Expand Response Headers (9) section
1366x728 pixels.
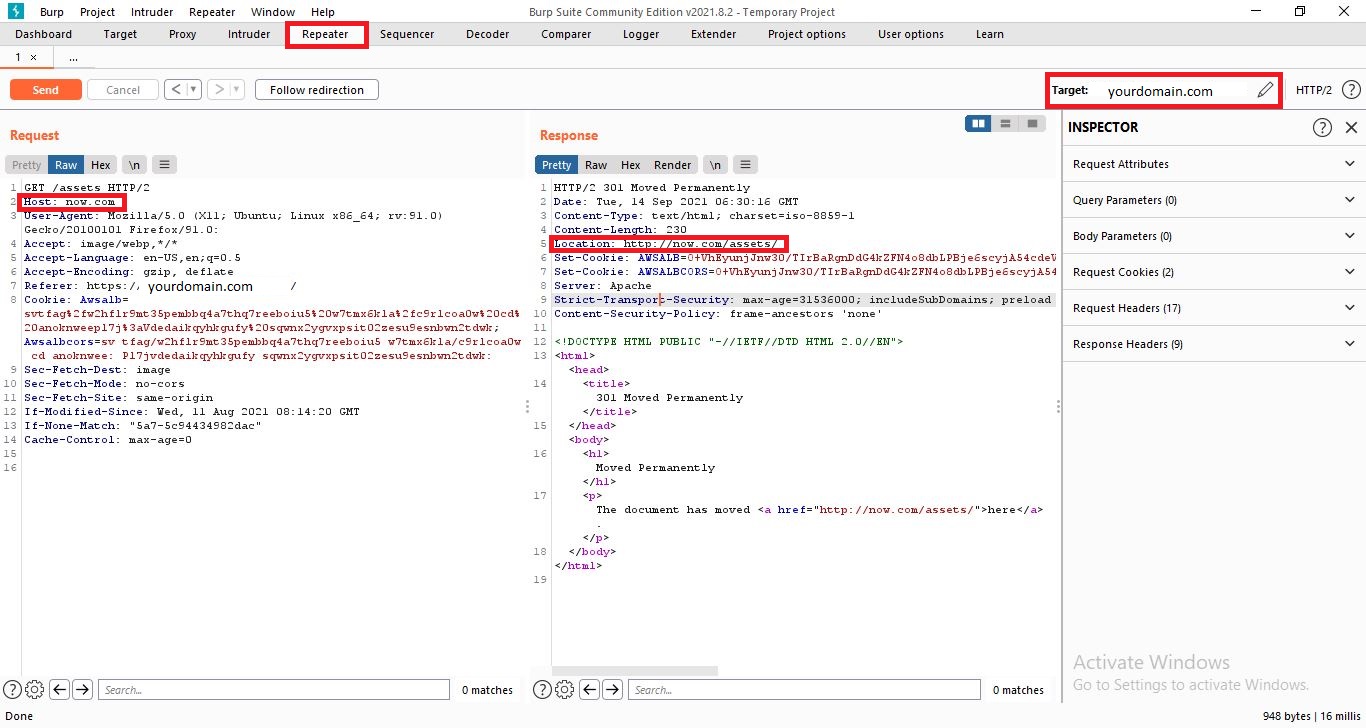coord(1214,344)
